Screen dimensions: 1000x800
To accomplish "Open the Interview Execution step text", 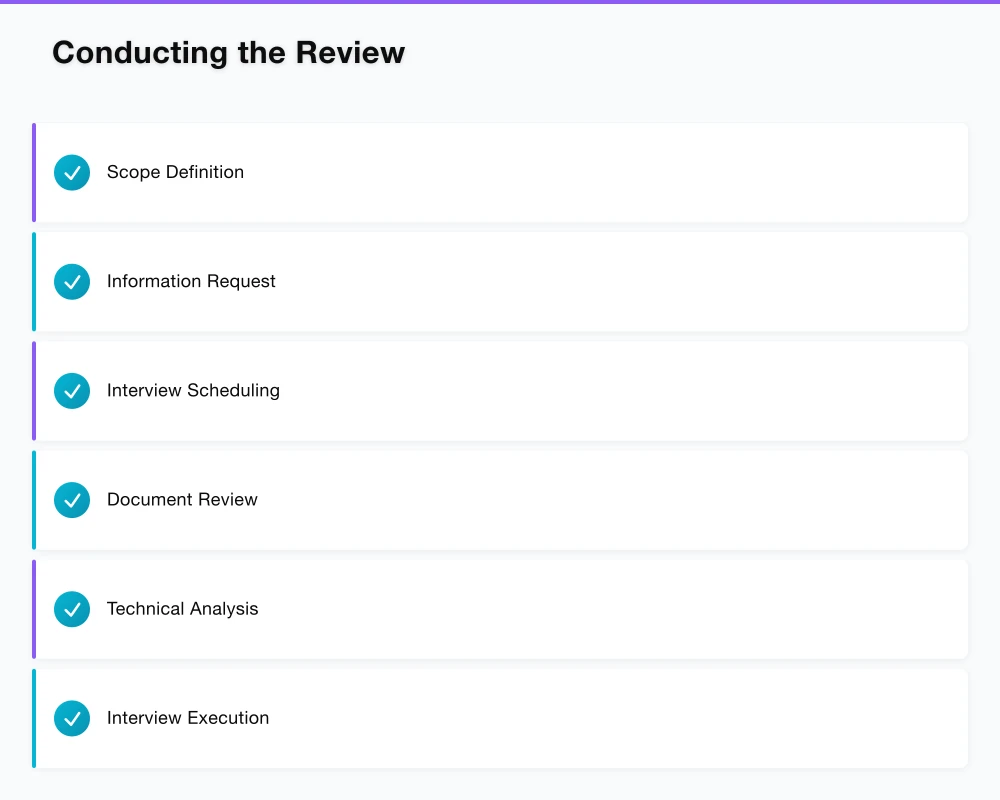I will [188, 717].
